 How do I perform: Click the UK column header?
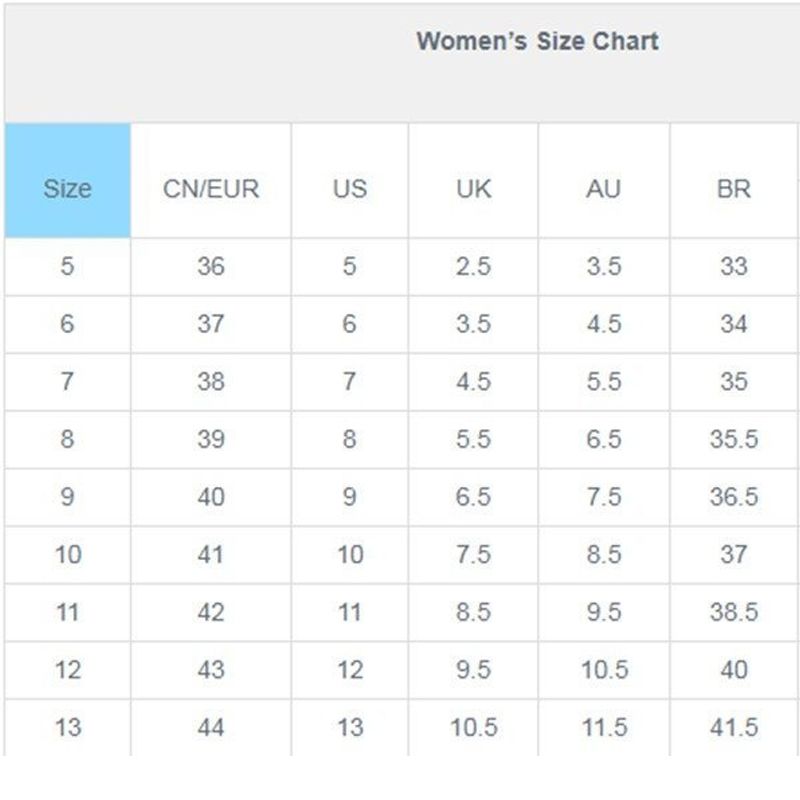(473, 188)
